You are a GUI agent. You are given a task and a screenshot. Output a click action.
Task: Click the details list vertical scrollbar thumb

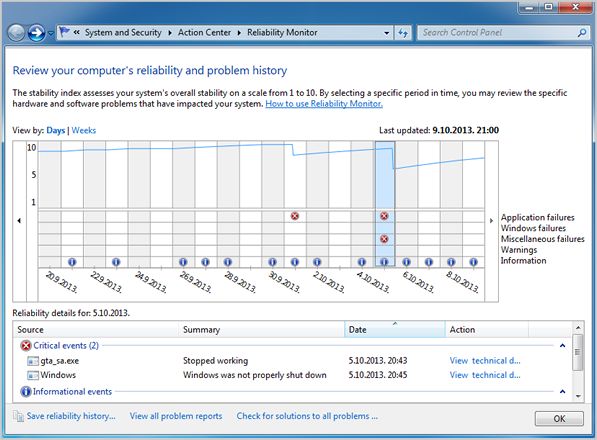tap(578, 352)
